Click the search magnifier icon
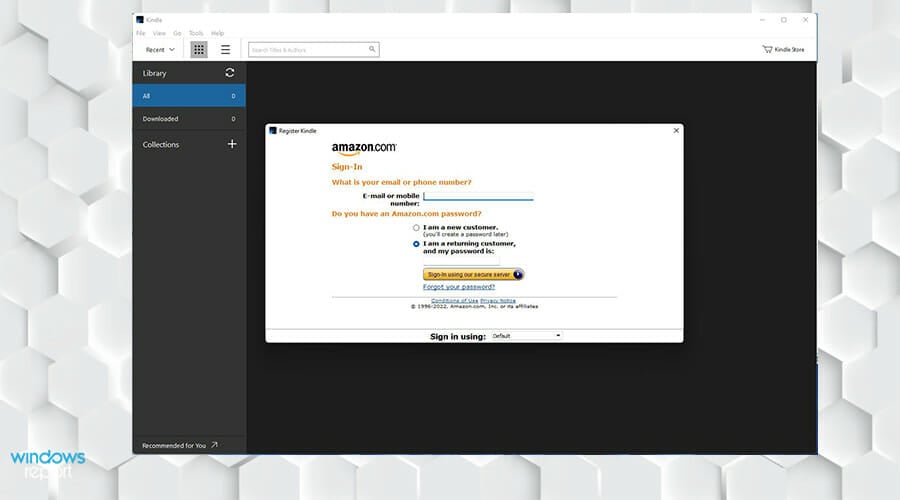This screenshot has height=500, width=900. [372, 49]
